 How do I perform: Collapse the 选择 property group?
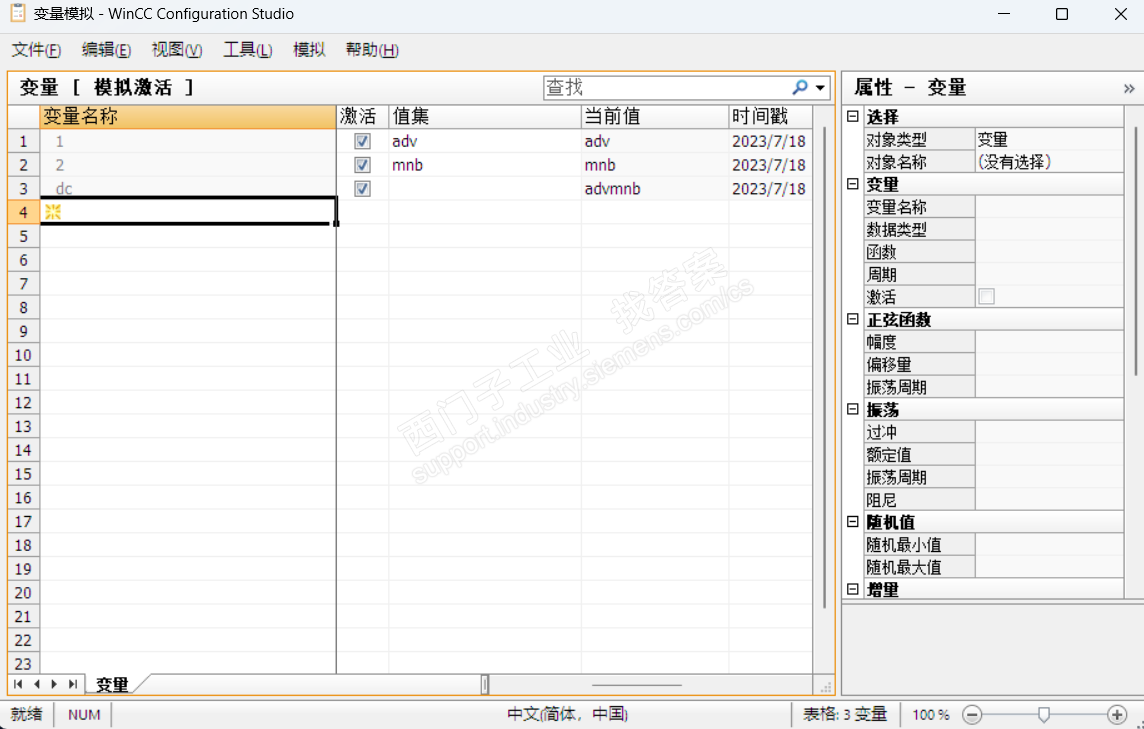click(852, 116)
